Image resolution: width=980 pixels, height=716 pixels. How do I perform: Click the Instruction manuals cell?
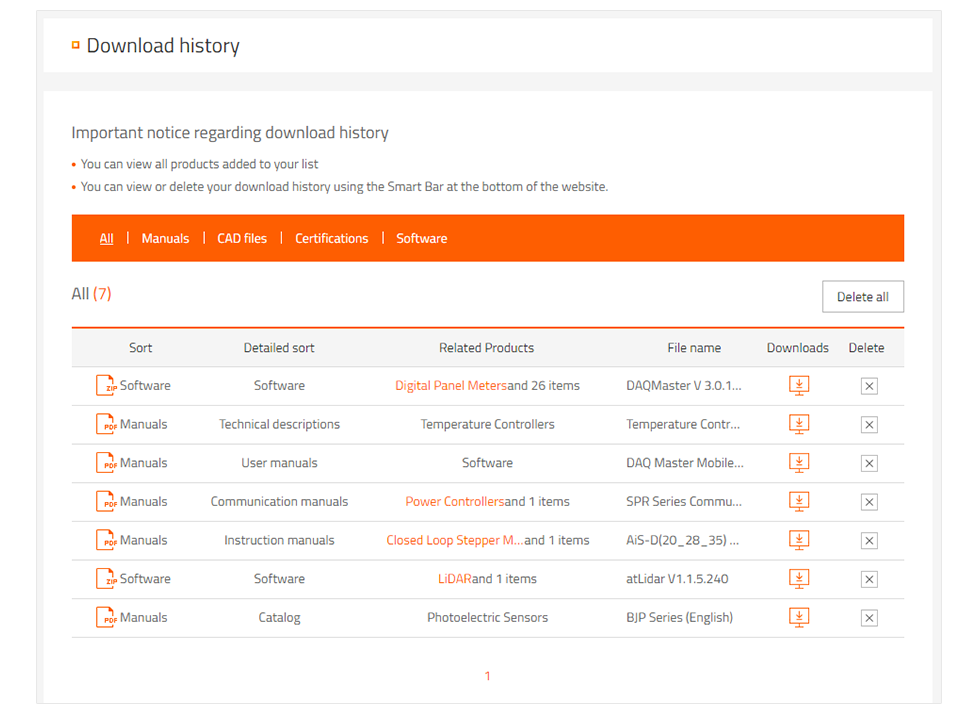click(279, 540)
